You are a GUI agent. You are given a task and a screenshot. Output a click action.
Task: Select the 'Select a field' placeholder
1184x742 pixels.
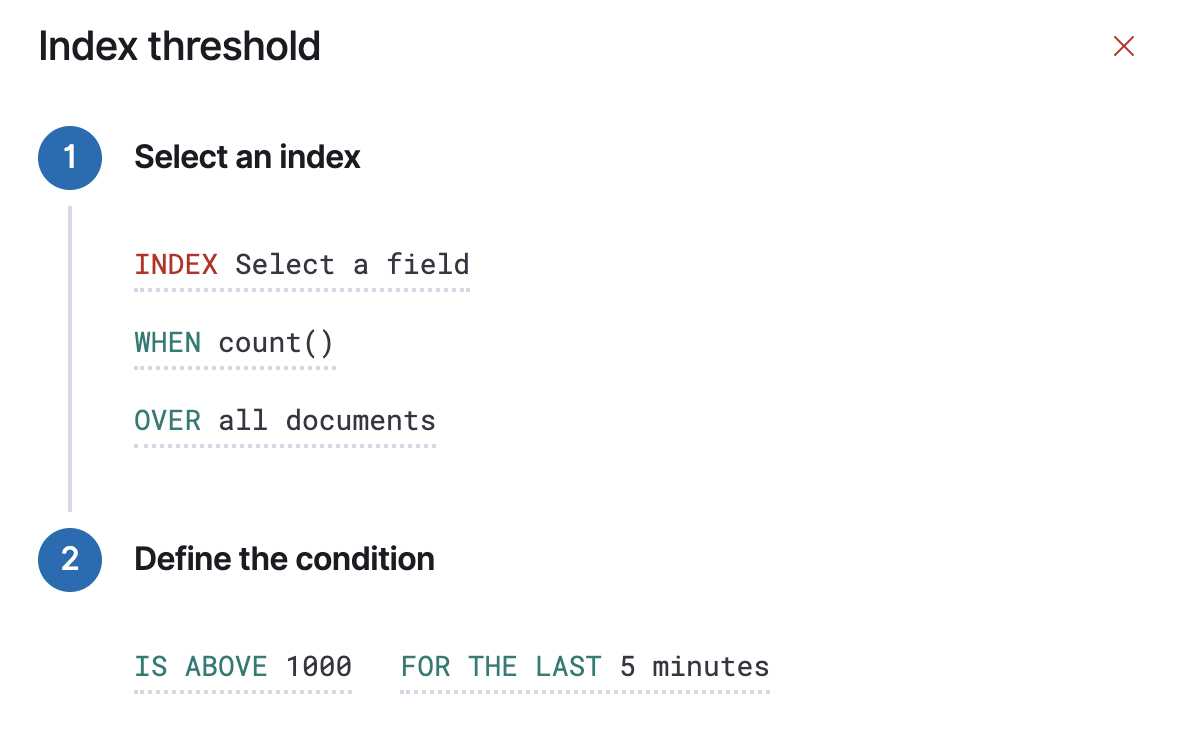(x=352, y=265)
